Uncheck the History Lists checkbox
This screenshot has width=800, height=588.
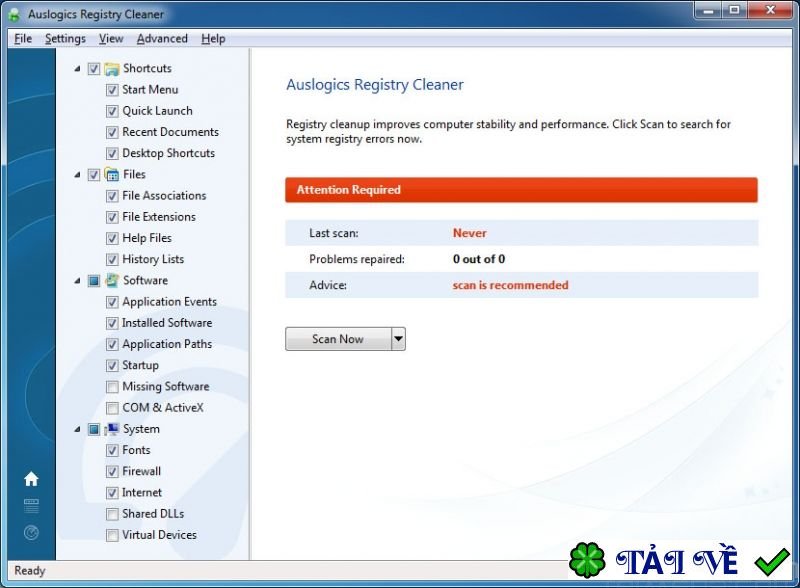112,259
